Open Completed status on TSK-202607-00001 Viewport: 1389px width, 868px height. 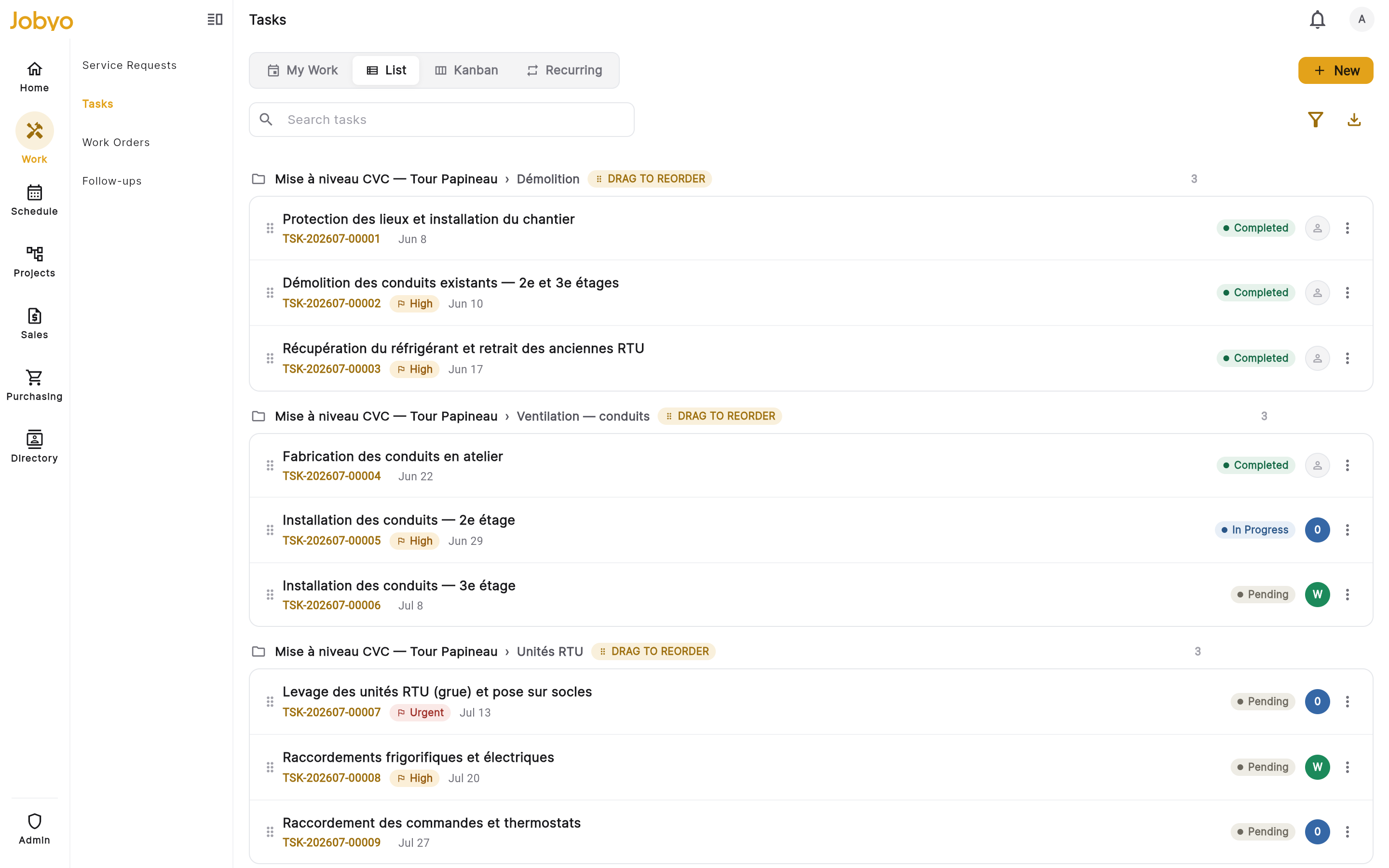[x=1255, y=228]
